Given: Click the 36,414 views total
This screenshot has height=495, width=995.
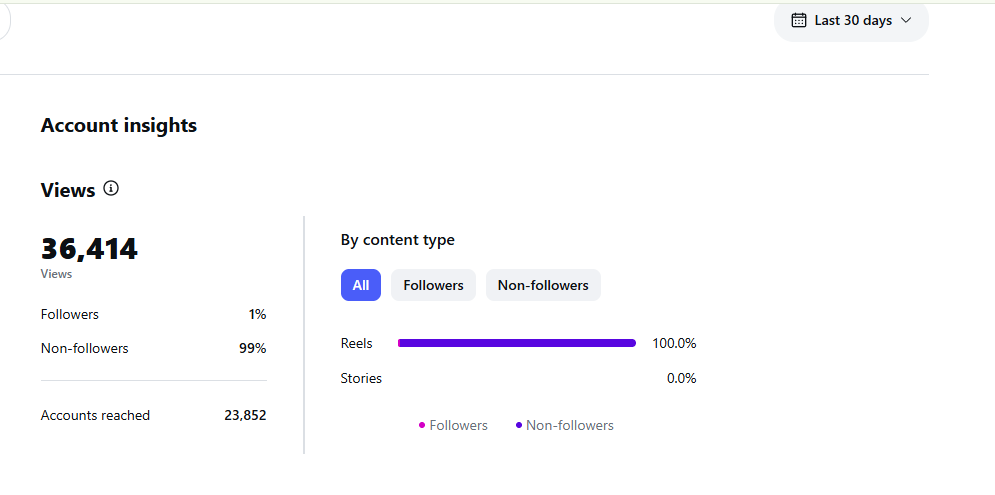Looking at the screenshot, I should pyautogui.click(x=89, y=249).
